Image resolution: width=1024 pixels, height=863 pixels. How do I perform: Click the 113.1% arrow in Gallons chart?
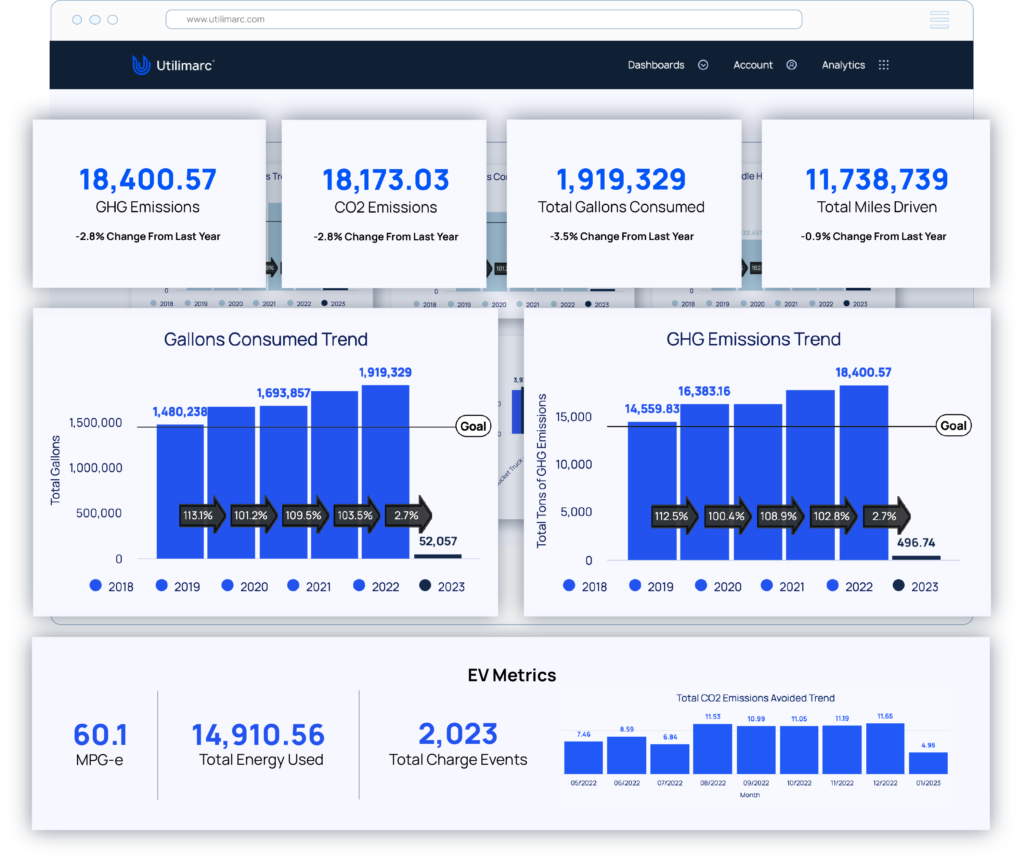point(202,515)
